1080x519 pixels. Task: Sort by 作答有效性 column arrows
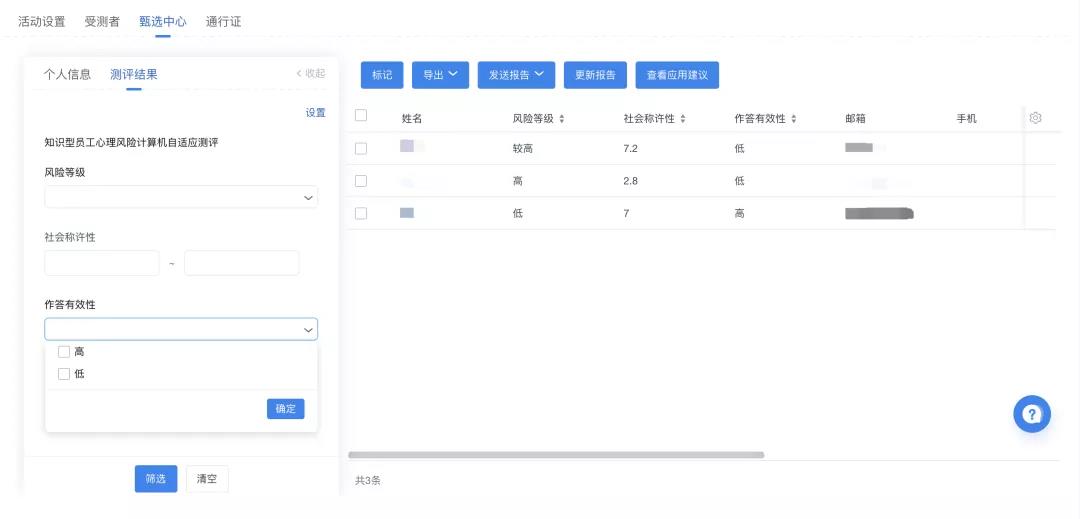pos(794,119)
